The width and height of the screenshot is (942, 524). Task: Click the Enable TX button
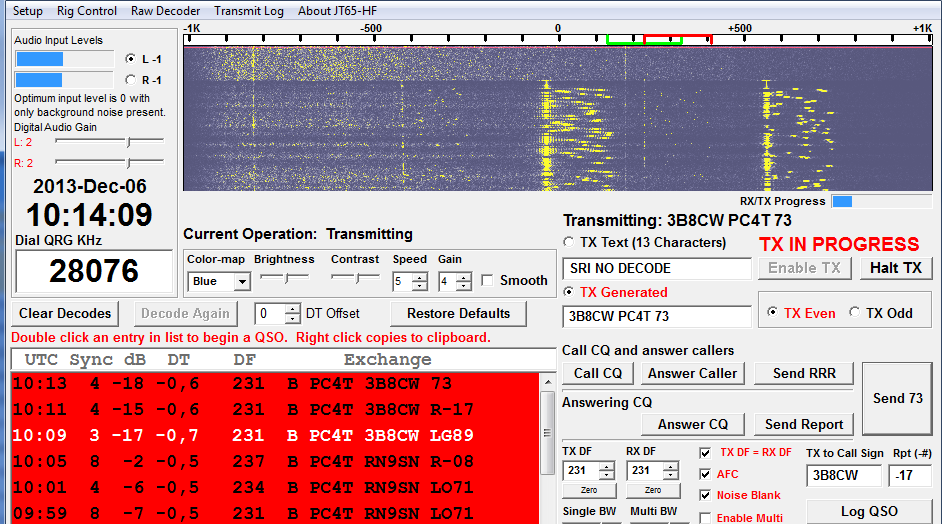[x=804, y=268]
